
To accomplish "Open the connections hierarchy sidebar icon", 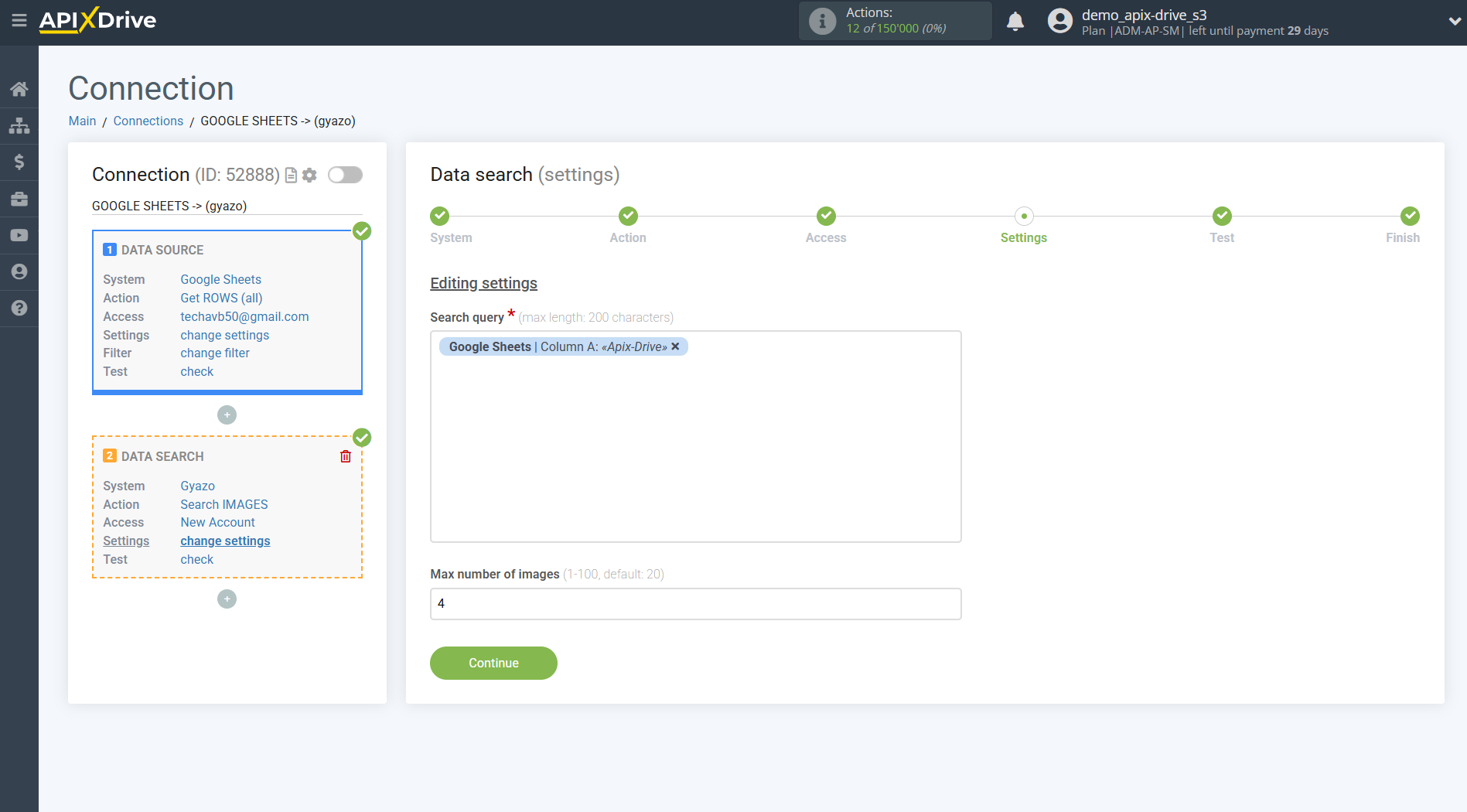I will pos(19,125).
